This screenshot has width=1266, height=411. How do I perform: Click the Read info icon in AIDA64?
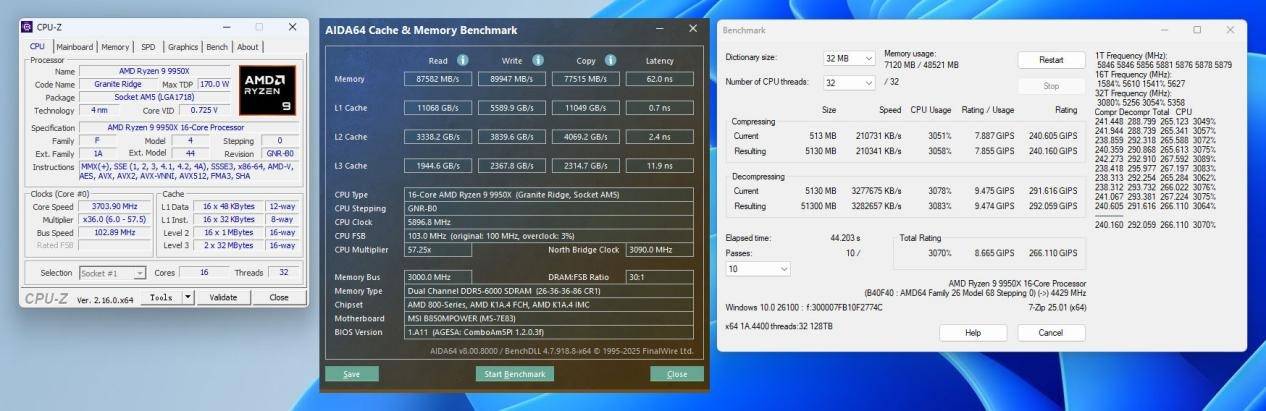click(x=462, y=60)
